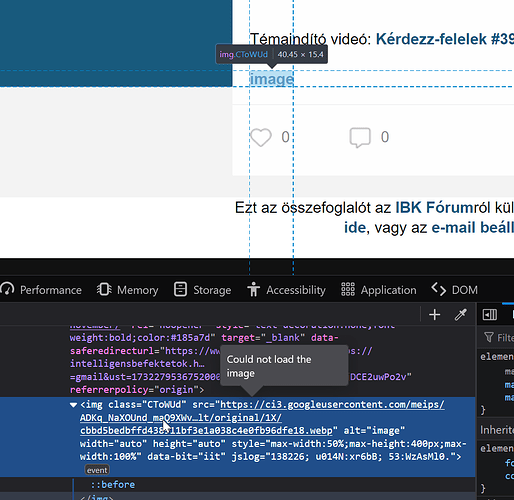
Task: Click the Memory chip icon
Action: (x=104, y=289)
